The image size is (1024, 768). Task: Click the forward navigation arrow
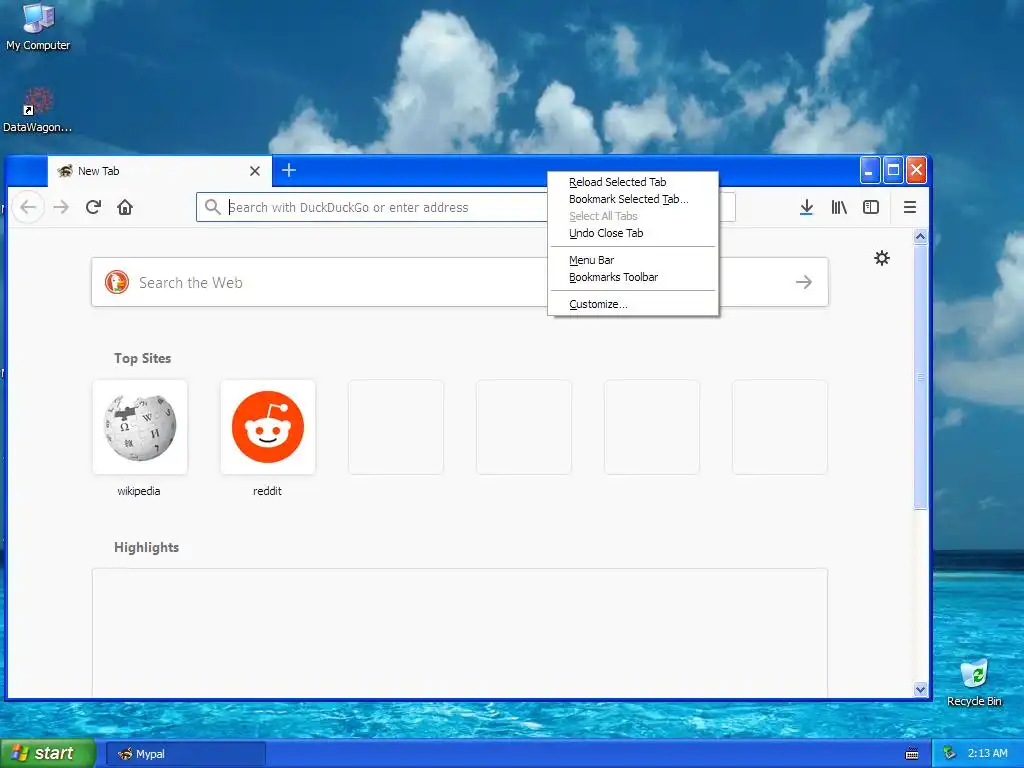click(x=61, y=208)
